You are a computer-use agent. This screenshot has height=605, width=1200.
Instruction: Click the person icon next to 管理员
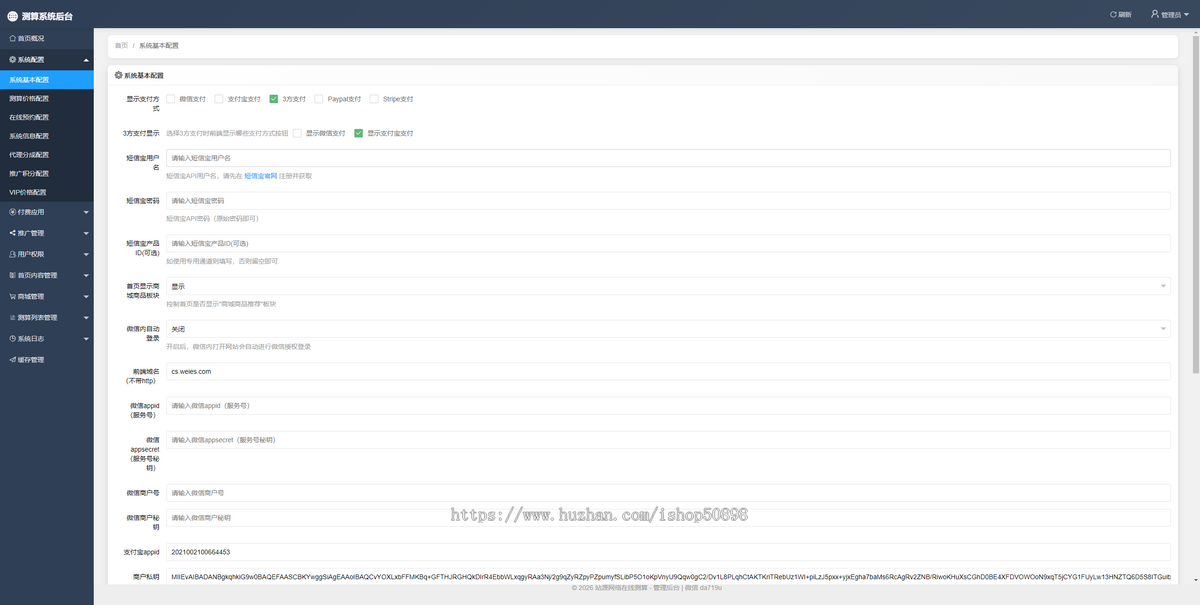pyautogui.click(x=1155, y=14)
